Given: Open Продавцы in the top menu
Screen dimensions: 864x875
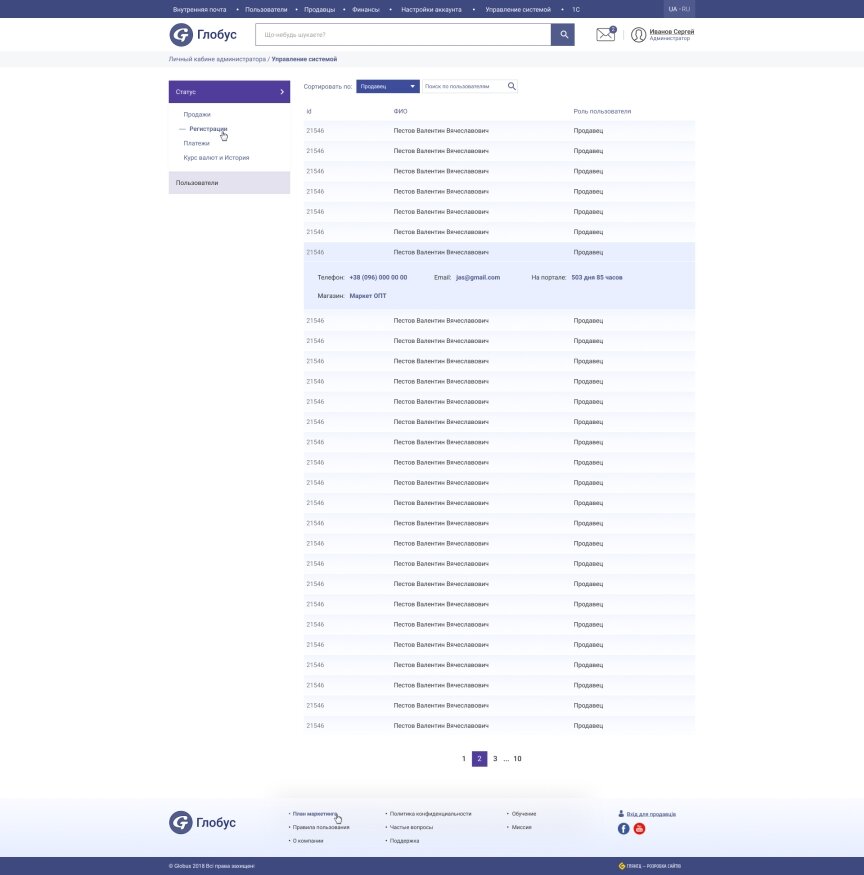Looking at the screenshot, I should click(319, 9).
